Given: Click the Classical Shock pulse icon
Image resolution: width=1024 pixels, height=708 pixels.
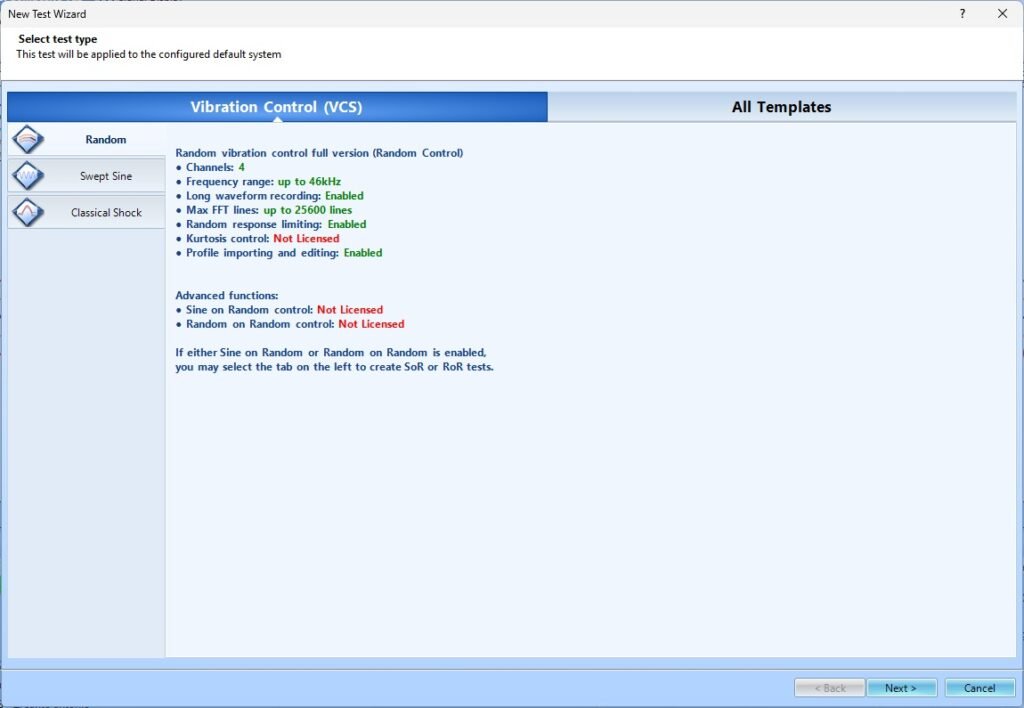Looking at the screenshot, I should point(27,213).
